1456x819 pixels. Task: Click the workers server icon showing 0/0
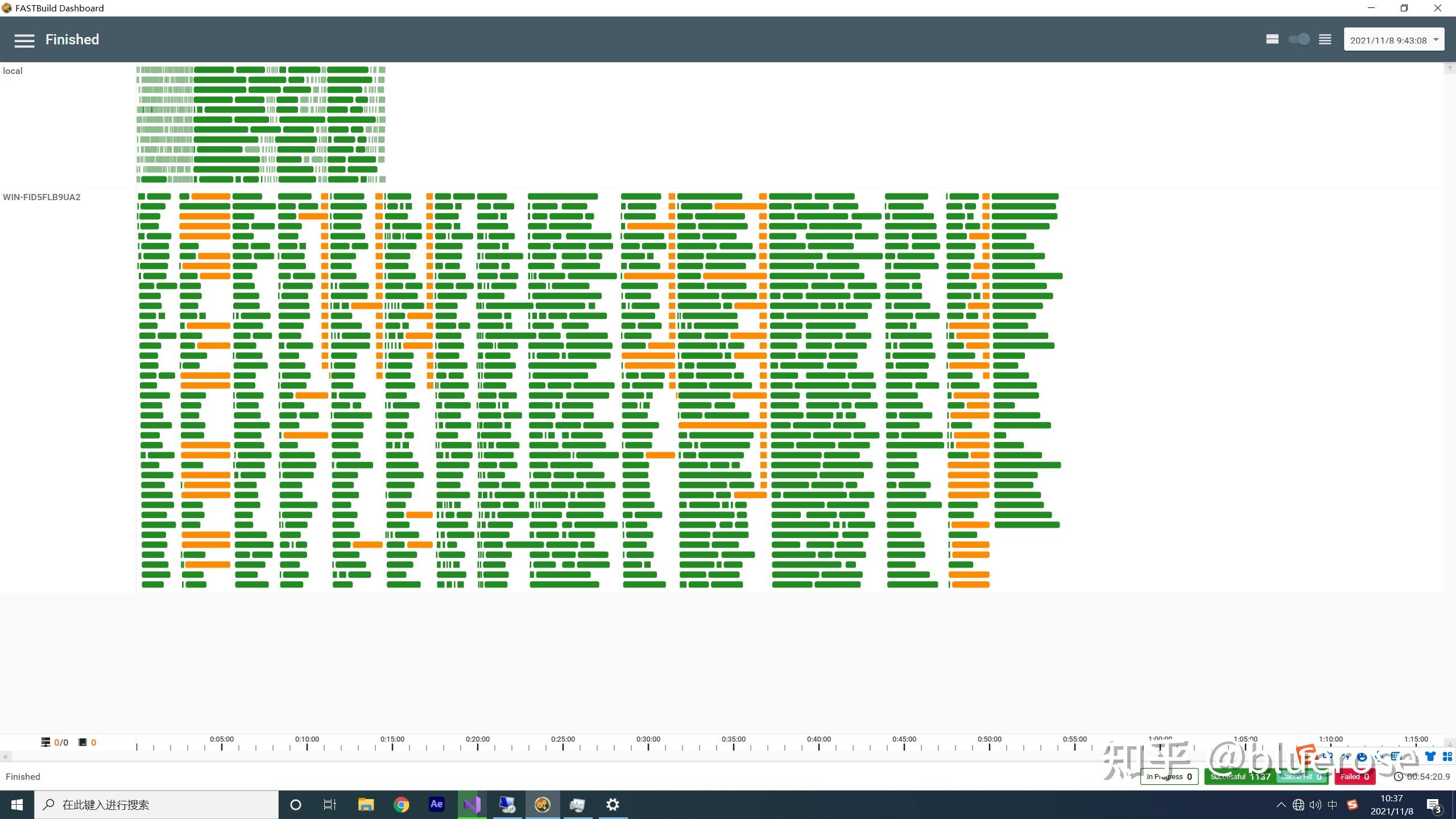coord(45,742)
